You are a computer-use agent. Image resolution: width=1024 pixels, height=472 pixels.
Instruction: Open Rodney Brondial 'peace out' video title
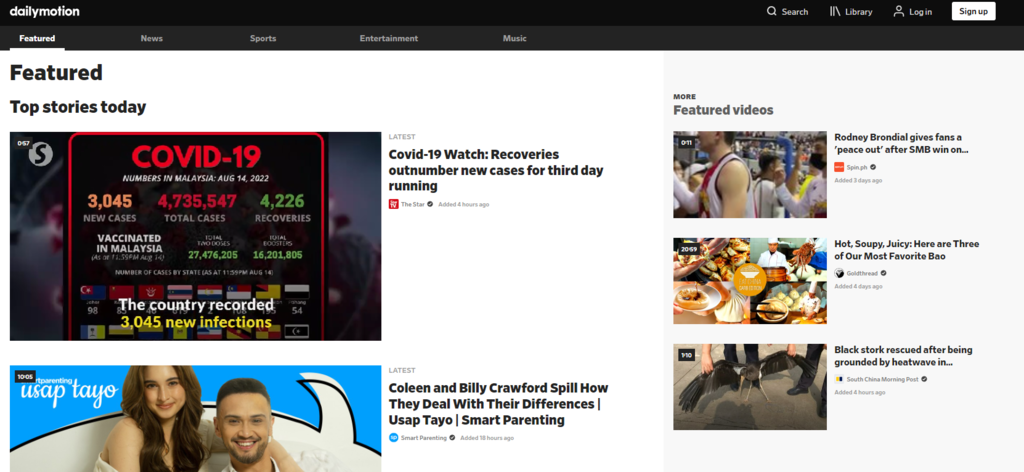pyautogui.click(x=901, y=143)
